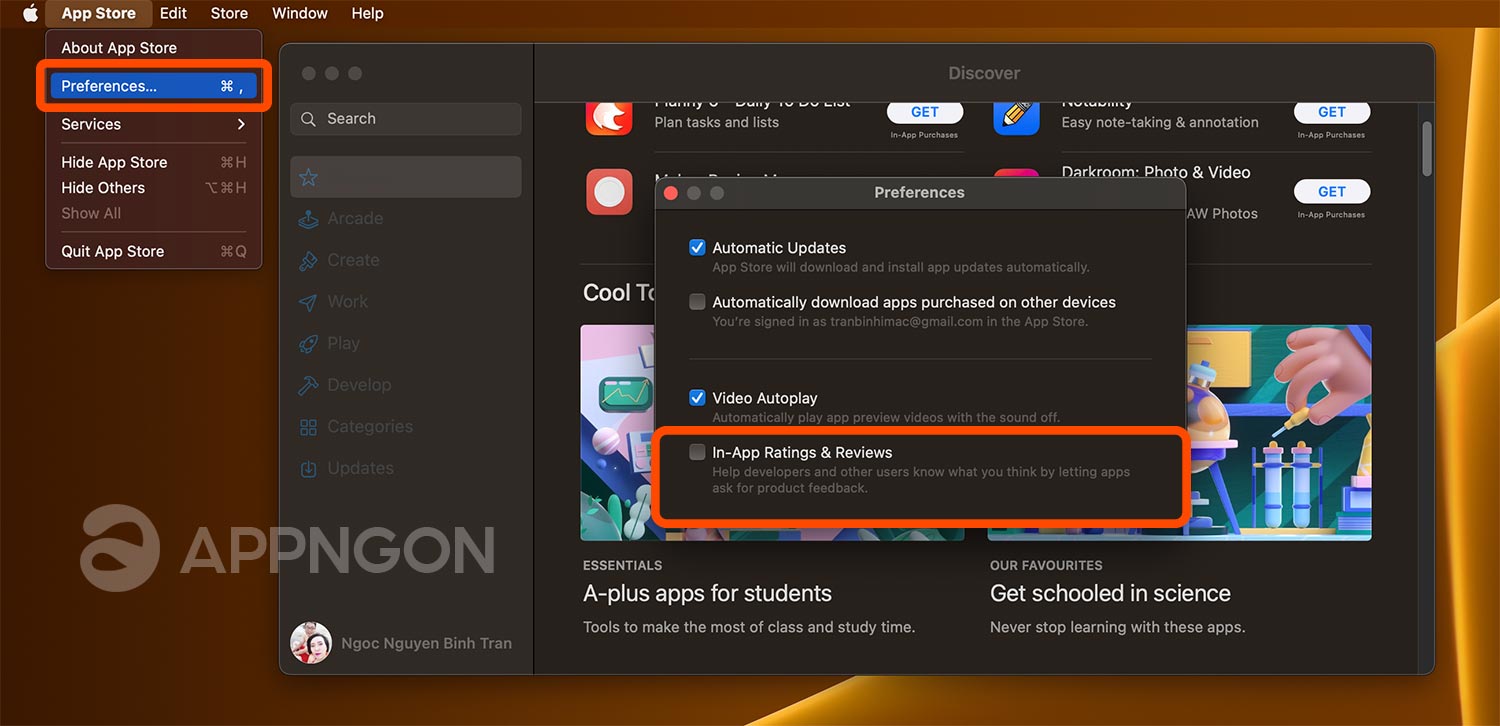Open Get schooled in science headline
This screenshot has height=726, width=1500.
click(1110, 593)
